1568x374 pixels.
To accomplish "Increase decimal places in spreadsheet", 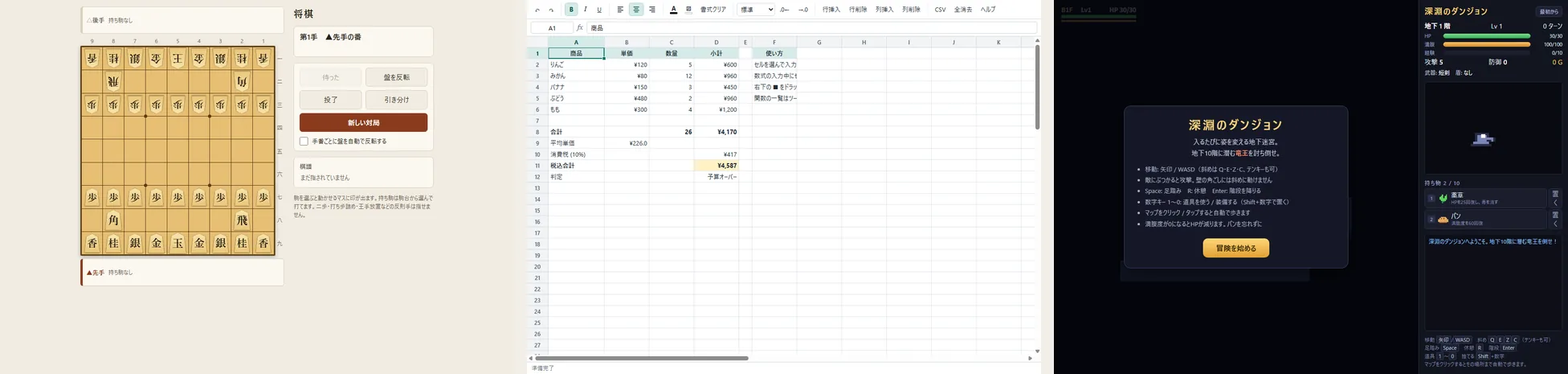I will 802,10.
